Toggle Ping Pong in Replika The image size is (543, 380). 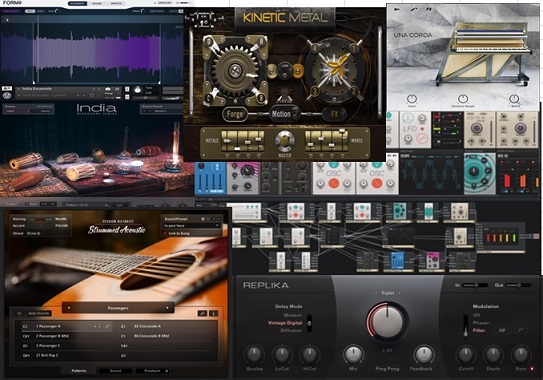[x=387, y=369]
